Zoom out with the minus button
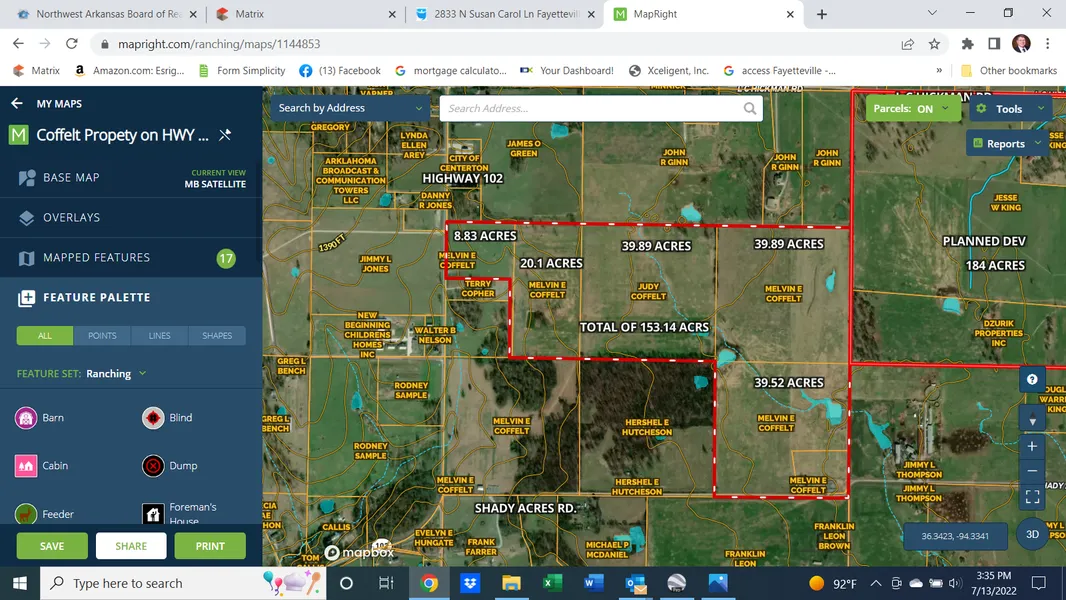The height and width of the screenshot is (600, 1066). (1032, 471)
